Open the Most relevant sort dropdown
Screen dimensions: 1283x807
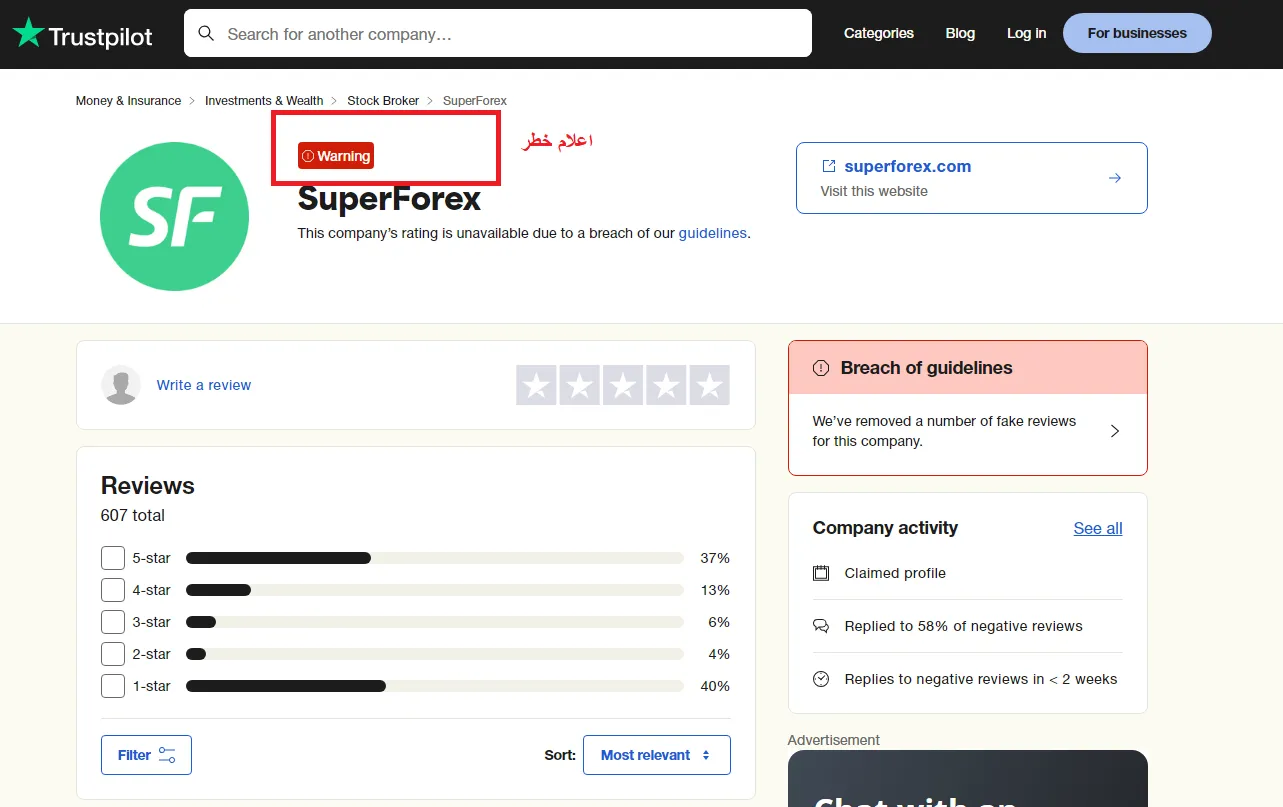click(x=656, y=755)
